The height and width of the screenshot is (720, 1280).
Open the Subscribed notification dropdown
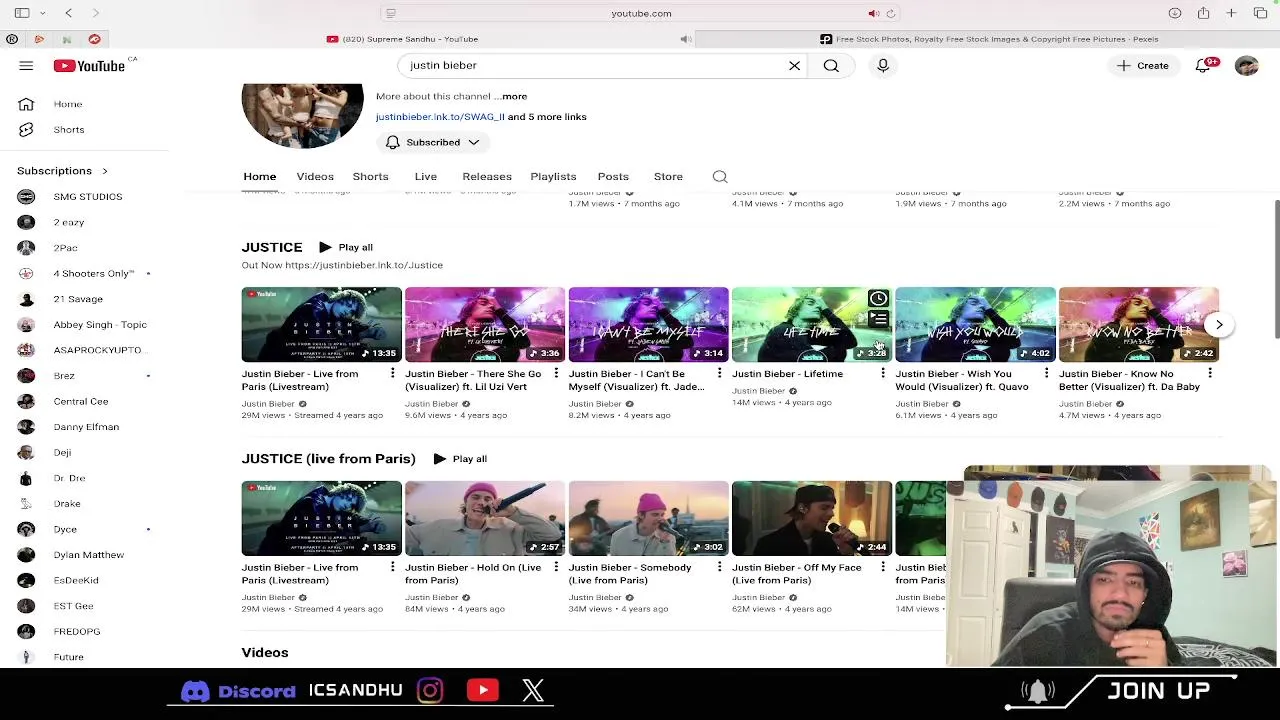(433, 142)
